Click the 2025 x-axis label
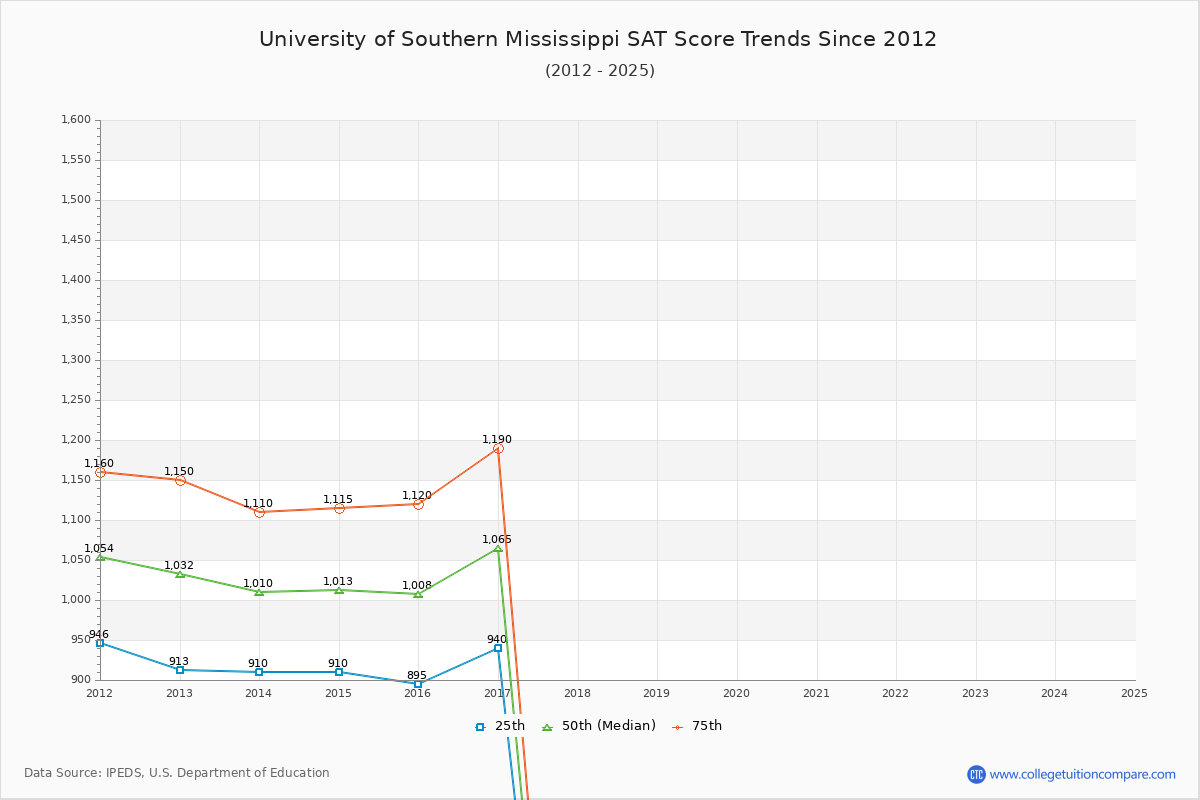The width and height of the screenshot is (1200, 800). 1134,692
